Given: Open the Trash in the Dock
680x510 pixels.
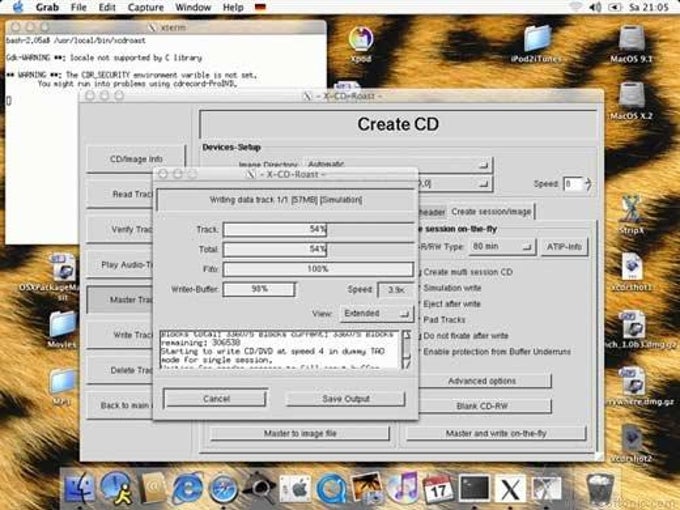Looking at the screenshot, I should 602,489.
